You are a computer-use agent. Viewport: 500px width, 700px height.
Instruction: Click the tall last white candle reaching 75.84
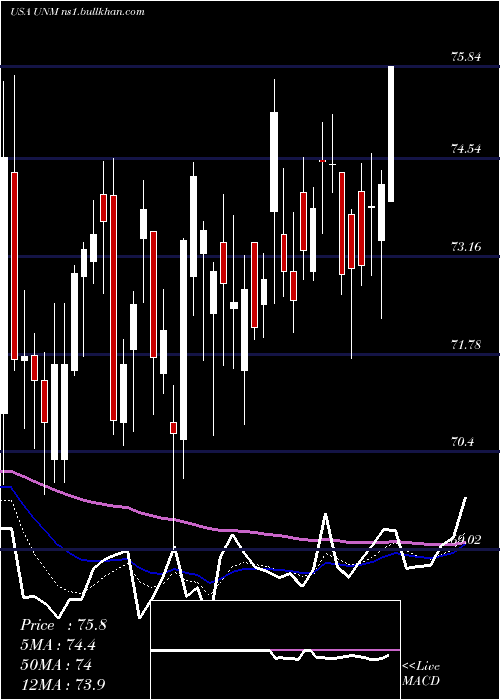pos(391,134)
